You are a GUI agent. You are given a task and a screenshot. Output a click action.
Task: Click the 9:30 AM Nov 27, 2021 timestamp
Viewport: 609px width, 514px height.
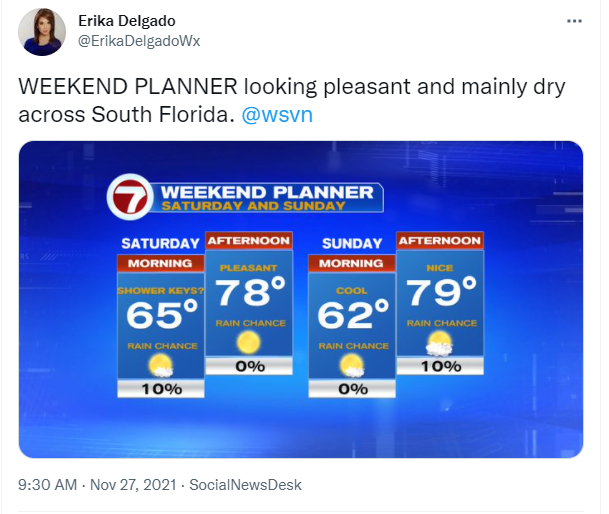point(97,485)
